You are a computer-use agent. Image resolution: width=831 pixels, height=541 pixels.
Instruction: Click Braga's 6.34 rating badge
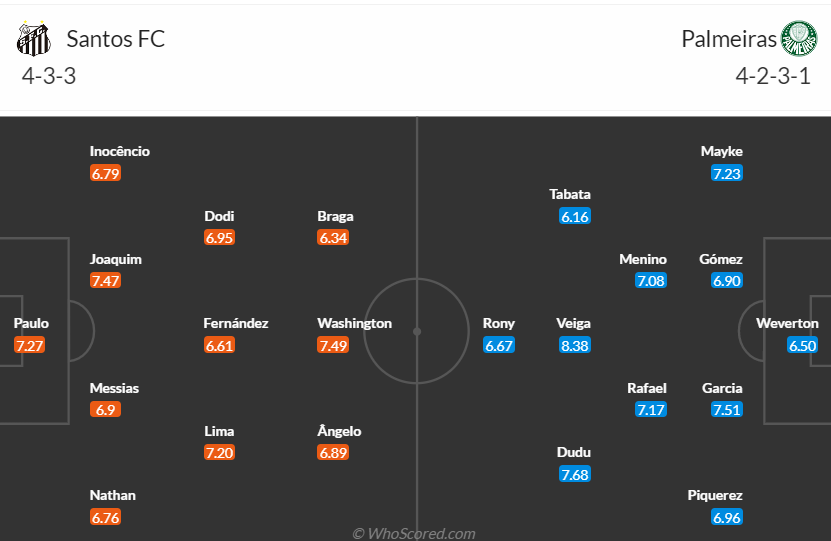coord(333,237)
